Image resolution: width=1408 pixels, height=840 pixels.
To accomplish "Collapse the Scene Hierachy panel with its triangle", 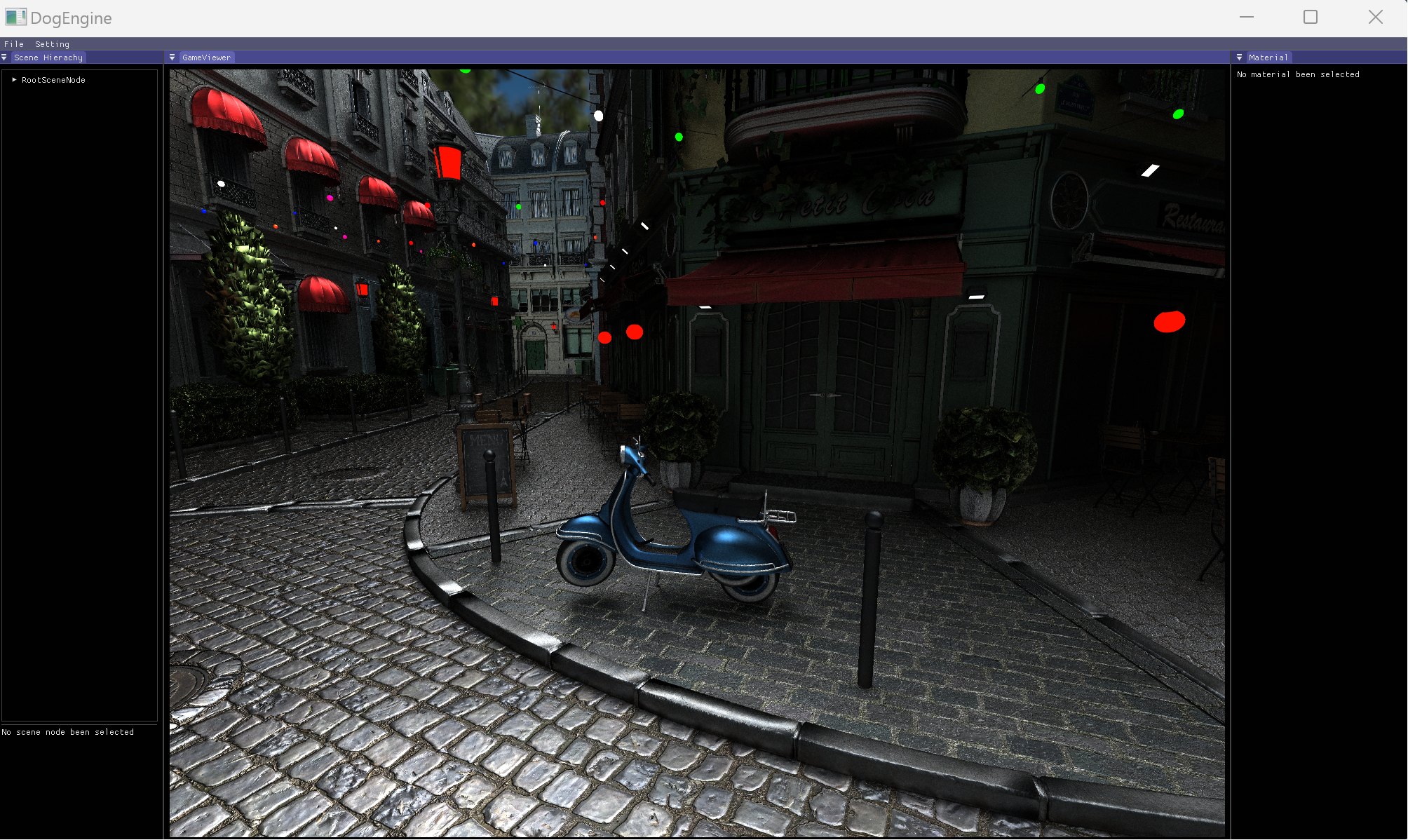I will click(5, 57).
